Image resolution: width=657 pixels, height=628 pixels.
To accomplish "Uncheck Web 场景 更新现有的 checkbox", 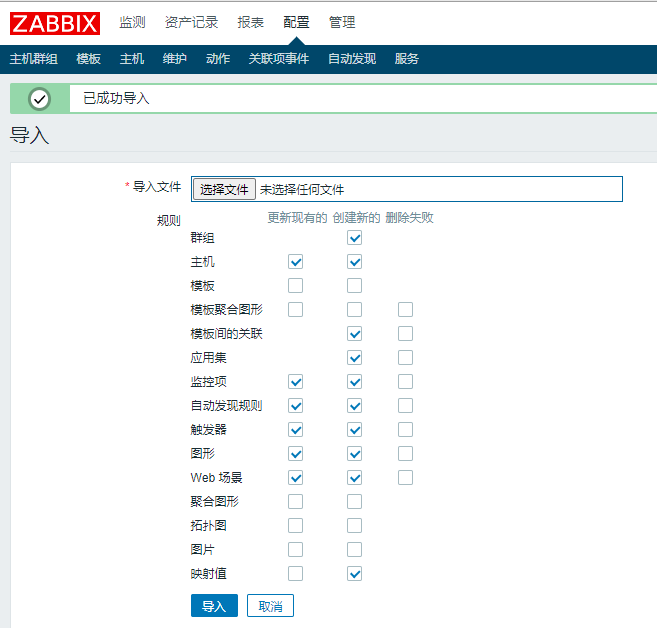I will pos(295,478).
